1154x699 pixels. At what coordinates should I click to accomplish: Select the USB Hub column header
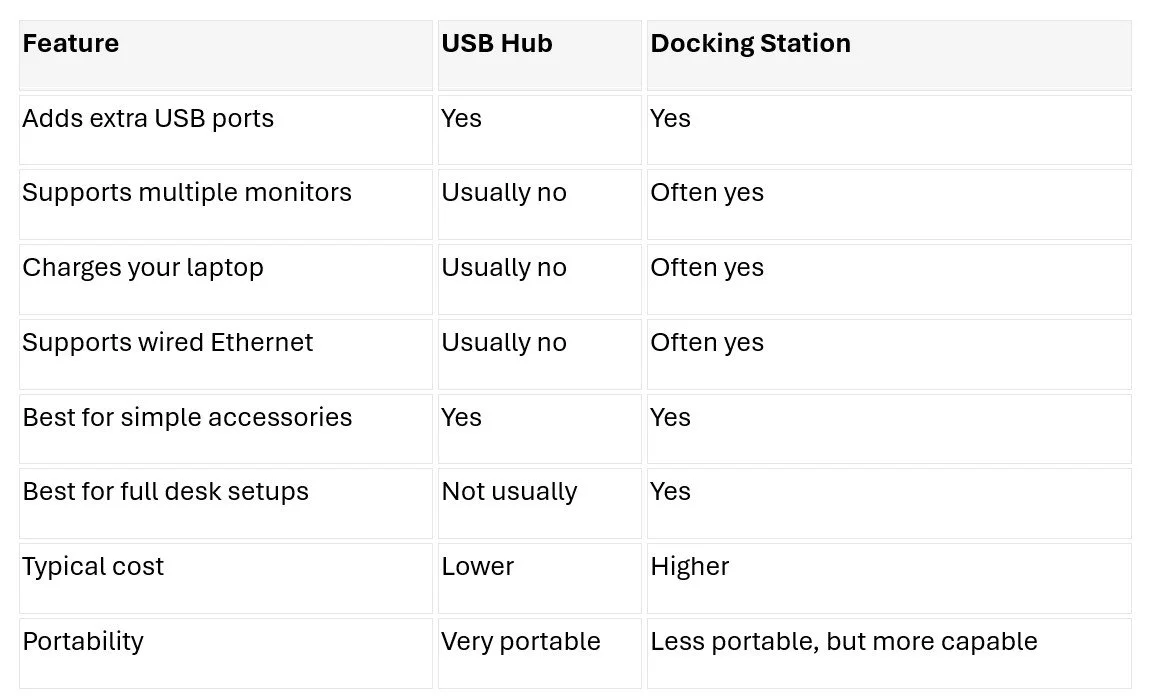tap(539, 56)
